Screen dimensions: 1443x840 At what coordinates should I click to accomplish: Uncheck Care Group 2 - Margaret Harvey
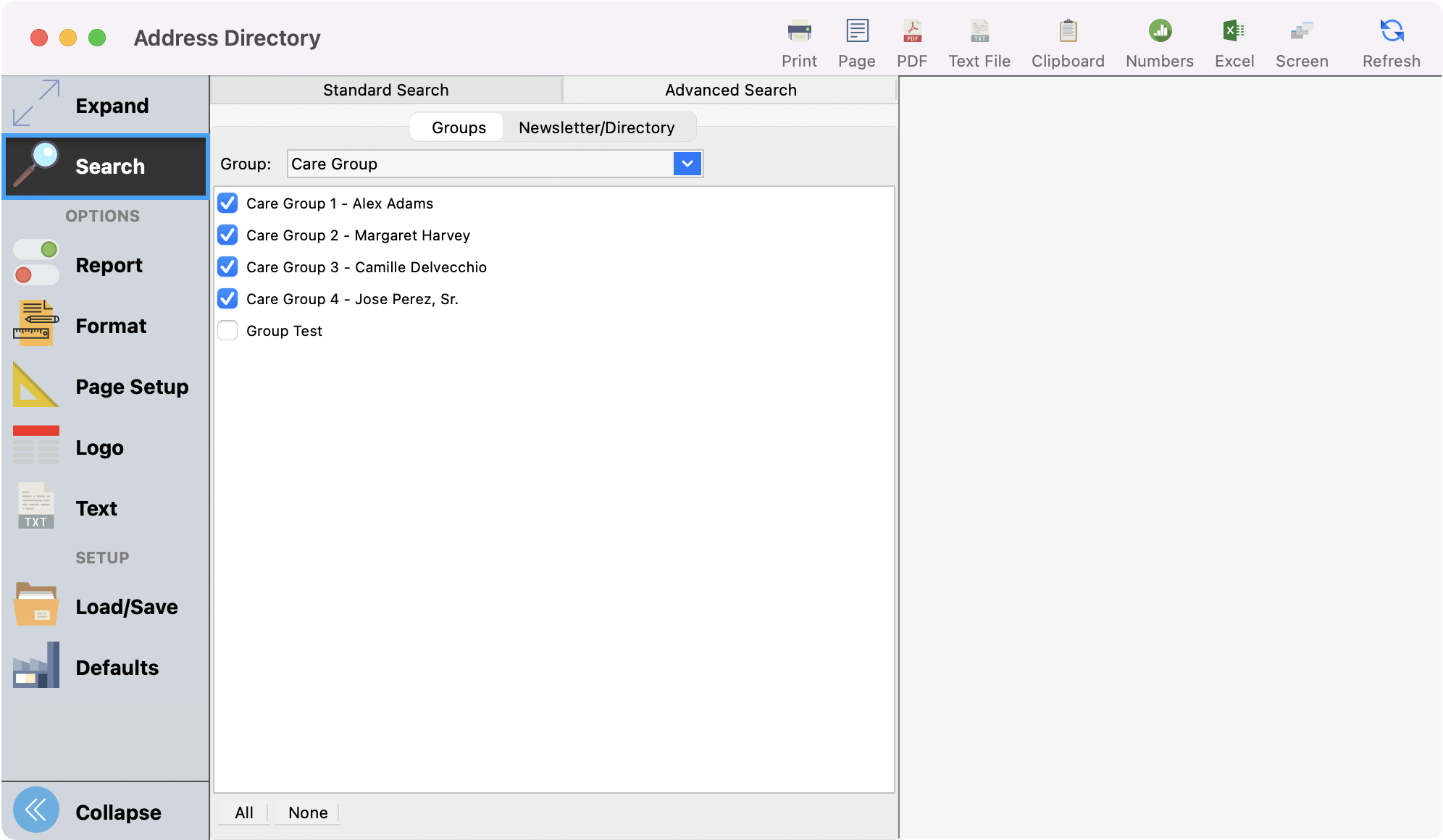[x=227, y=235]
